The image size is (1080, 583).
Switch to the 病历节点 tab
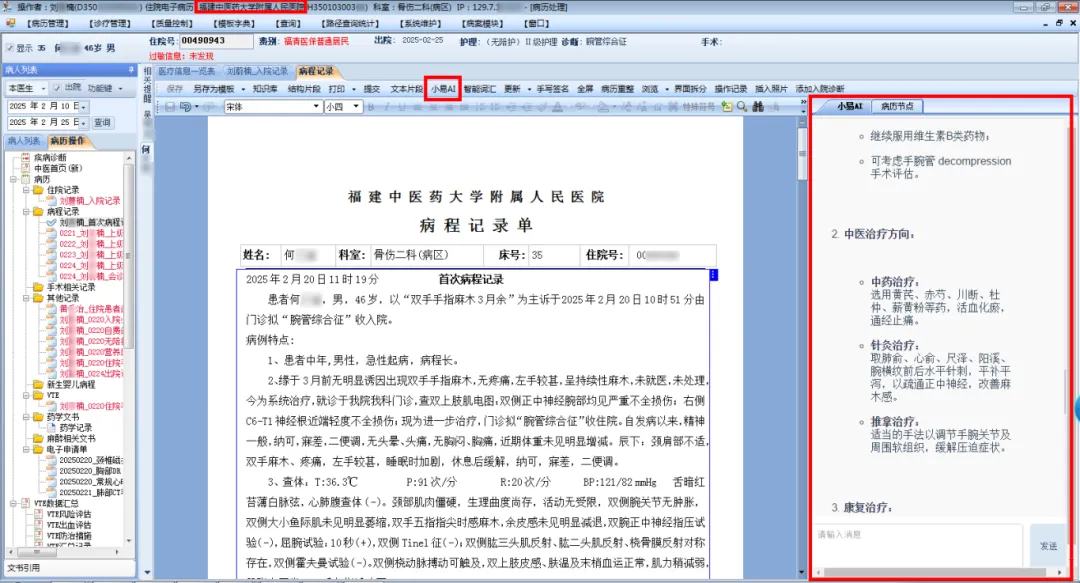coord(896,106)
